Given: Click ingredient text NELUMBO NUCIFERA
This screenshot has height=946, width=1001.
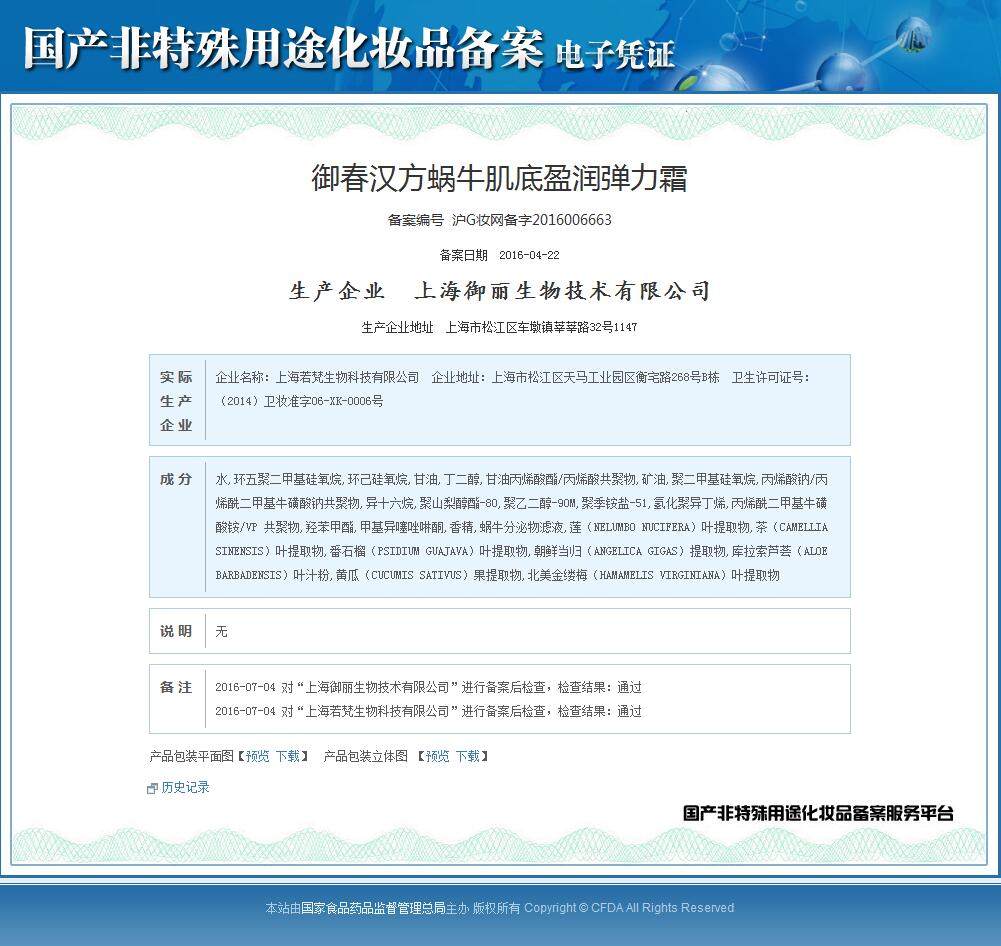Looking at the screenshot, I should coord(642,527).
